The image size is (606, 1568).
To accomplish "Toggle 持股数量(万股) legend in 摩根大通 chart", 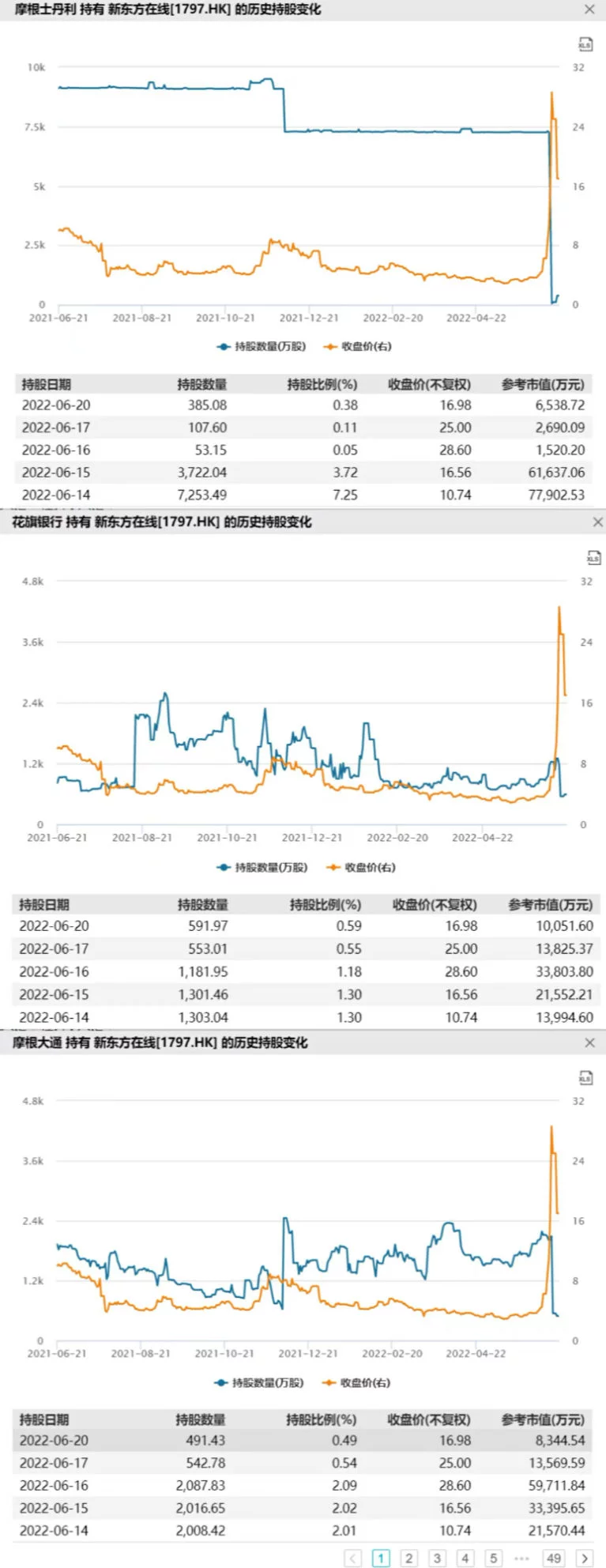I will (259, 1382).
